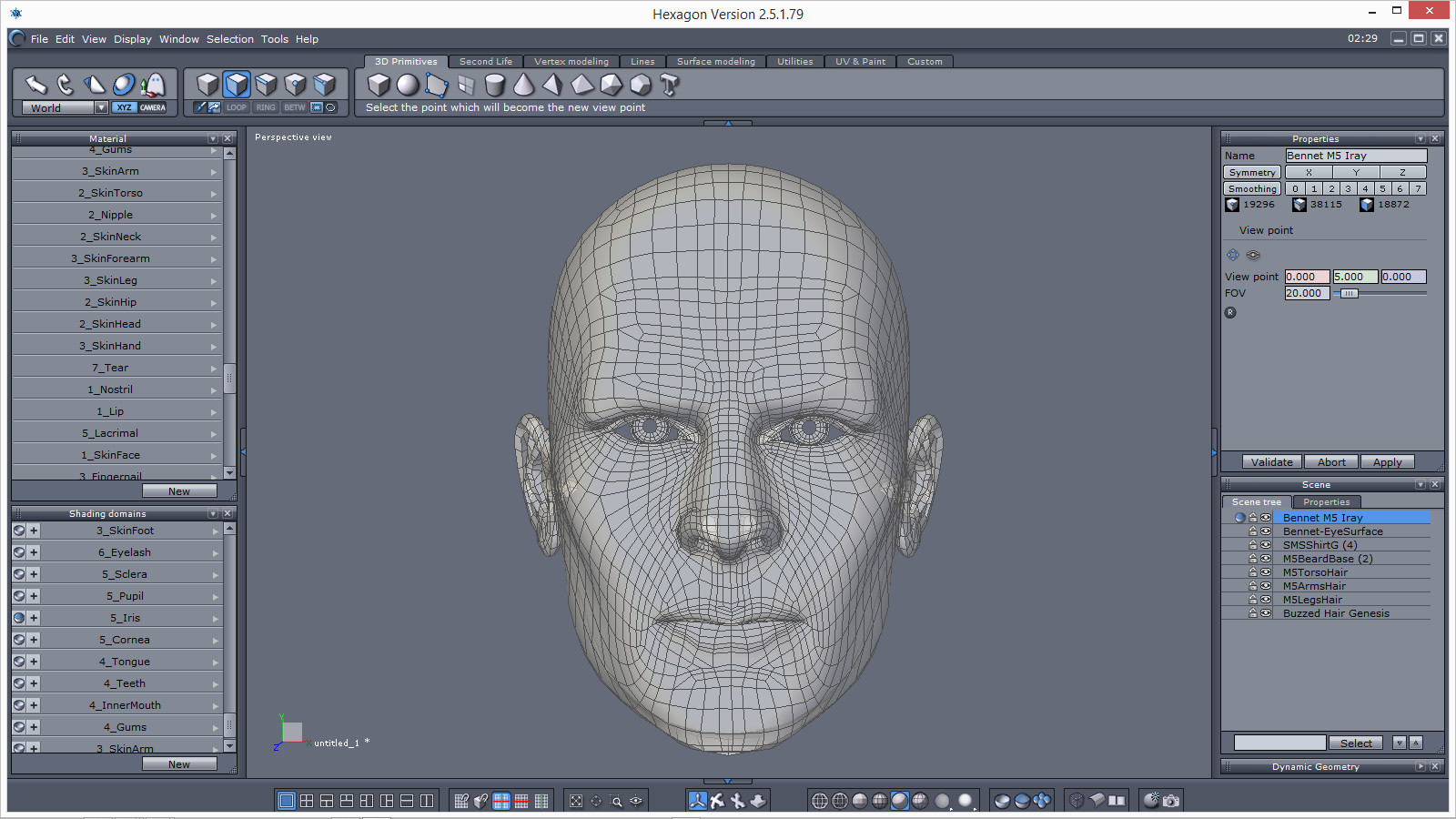Click the FOV slider handle
Image resolution: width=1456 pixels, height=819 pixels.
point(1350,293)
